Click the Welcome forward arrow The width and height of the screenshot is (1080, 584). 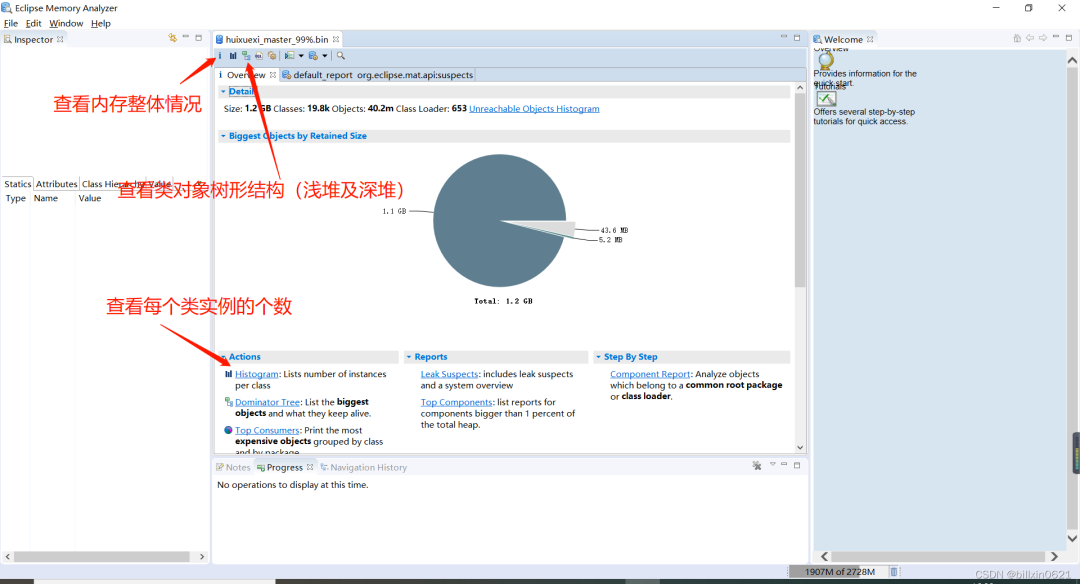[x=1043, y=38]
